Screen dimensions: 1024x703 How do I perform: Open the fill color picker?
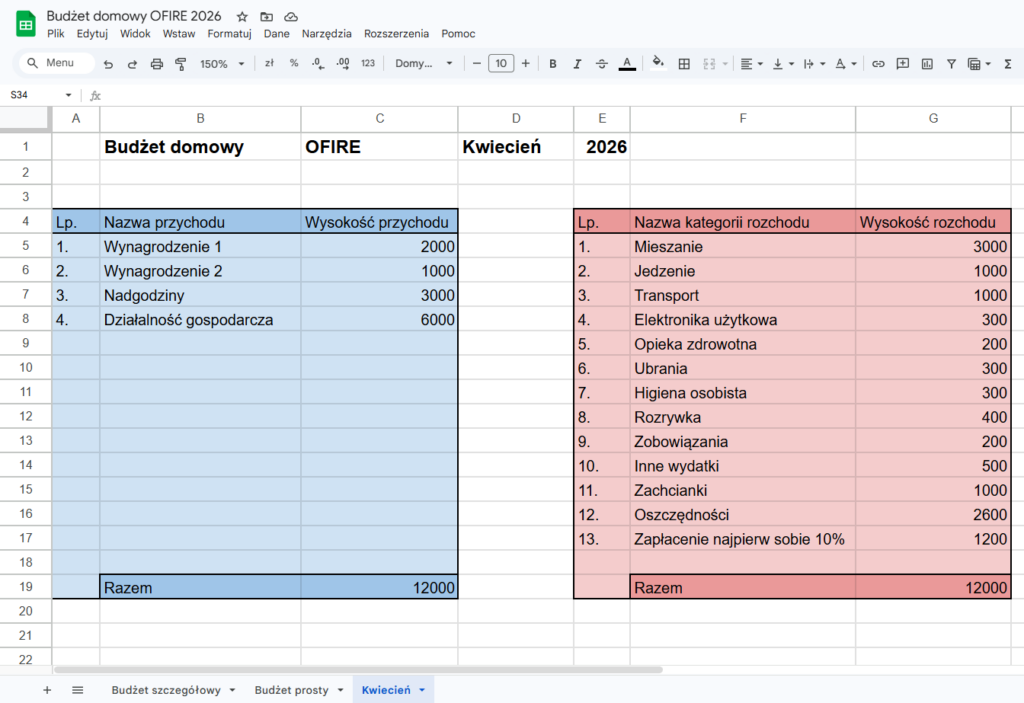tap(658, 64)
